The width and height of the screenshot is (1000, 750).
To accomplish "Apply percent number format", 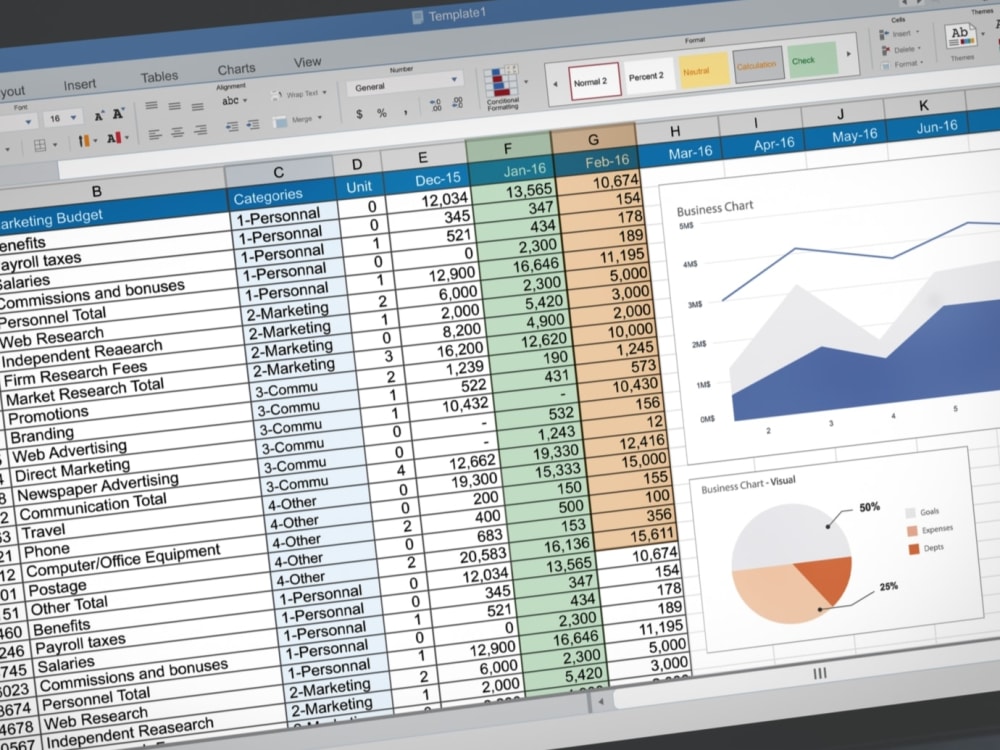I will [381, 113].
